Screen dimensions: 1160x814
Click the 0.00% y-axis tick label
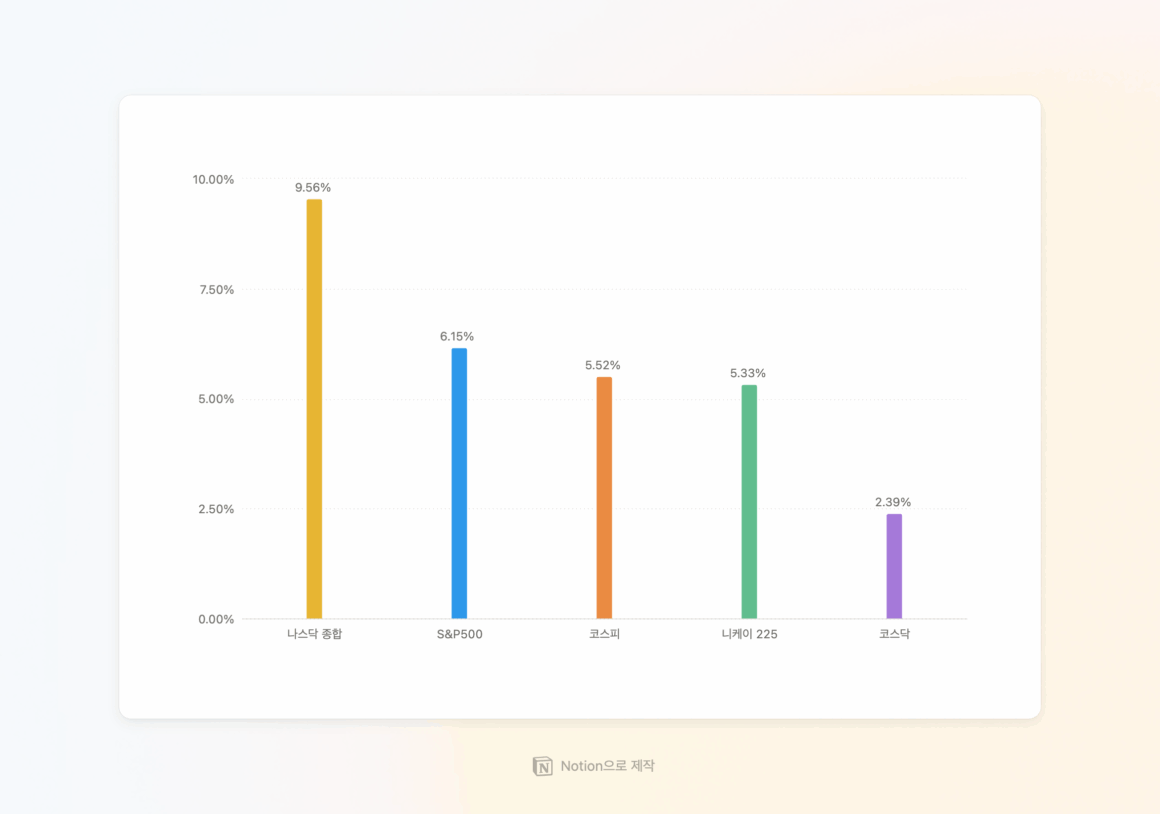(x=215, y=619)
